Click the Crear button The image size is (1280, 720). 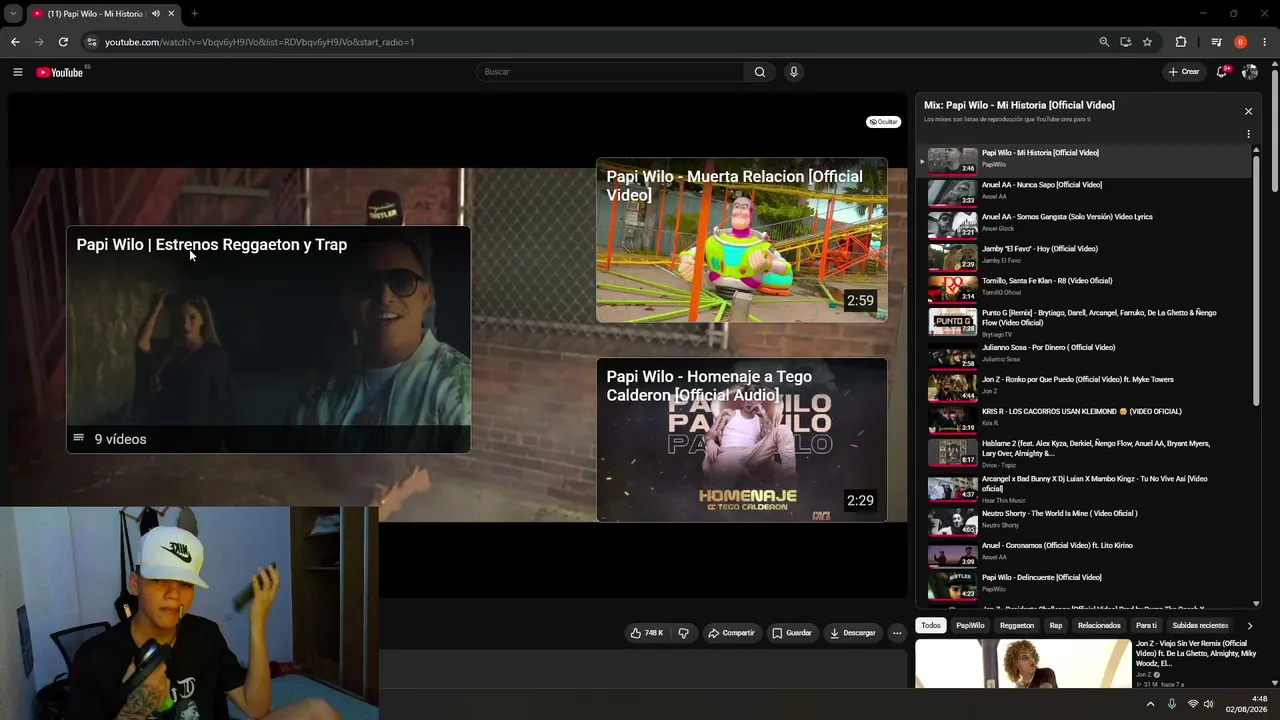tap(1184, 72)
